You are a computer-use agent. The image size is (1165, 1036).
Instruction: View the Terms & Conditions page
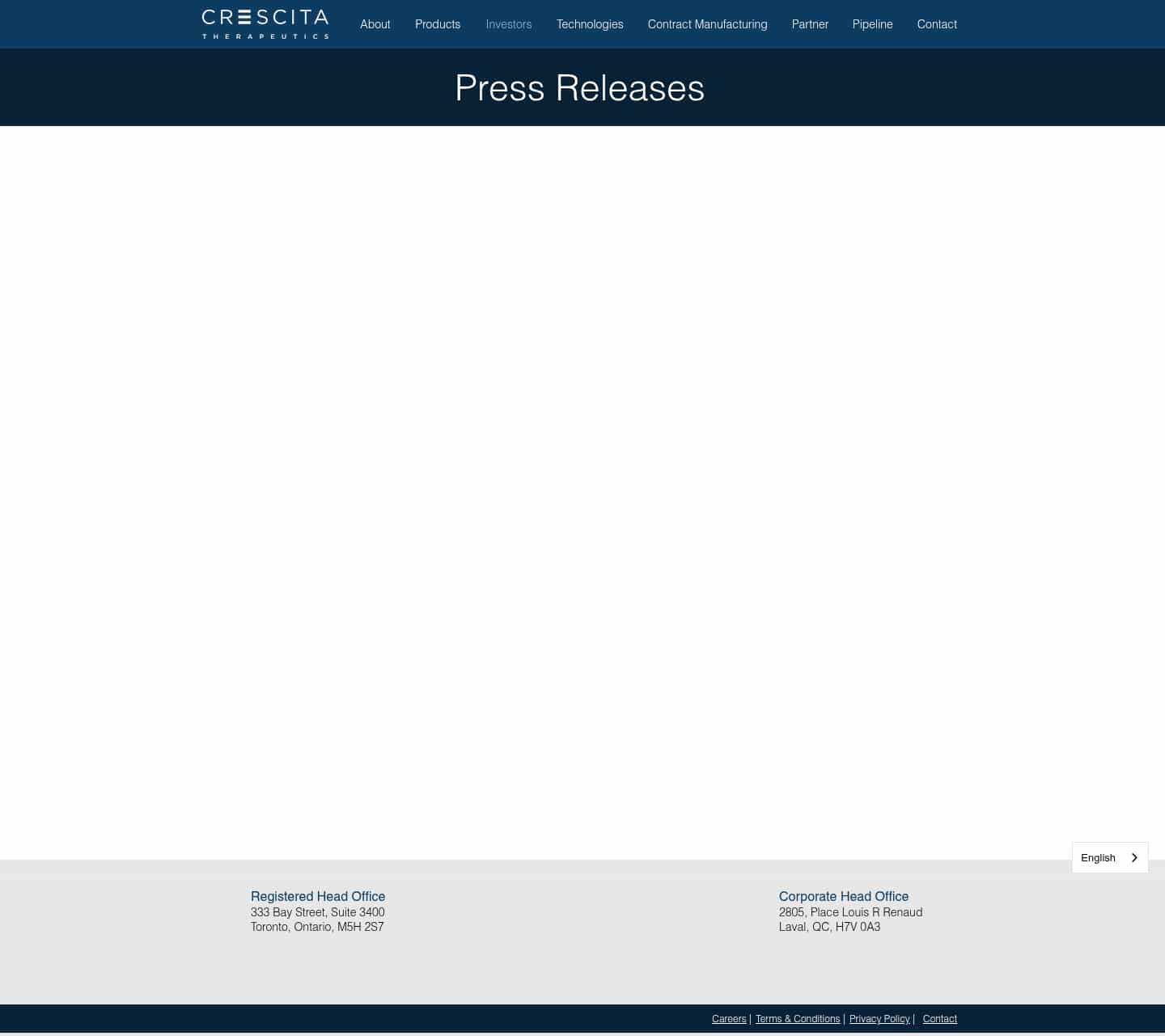pyautogui.click(x=797, y=1019)
